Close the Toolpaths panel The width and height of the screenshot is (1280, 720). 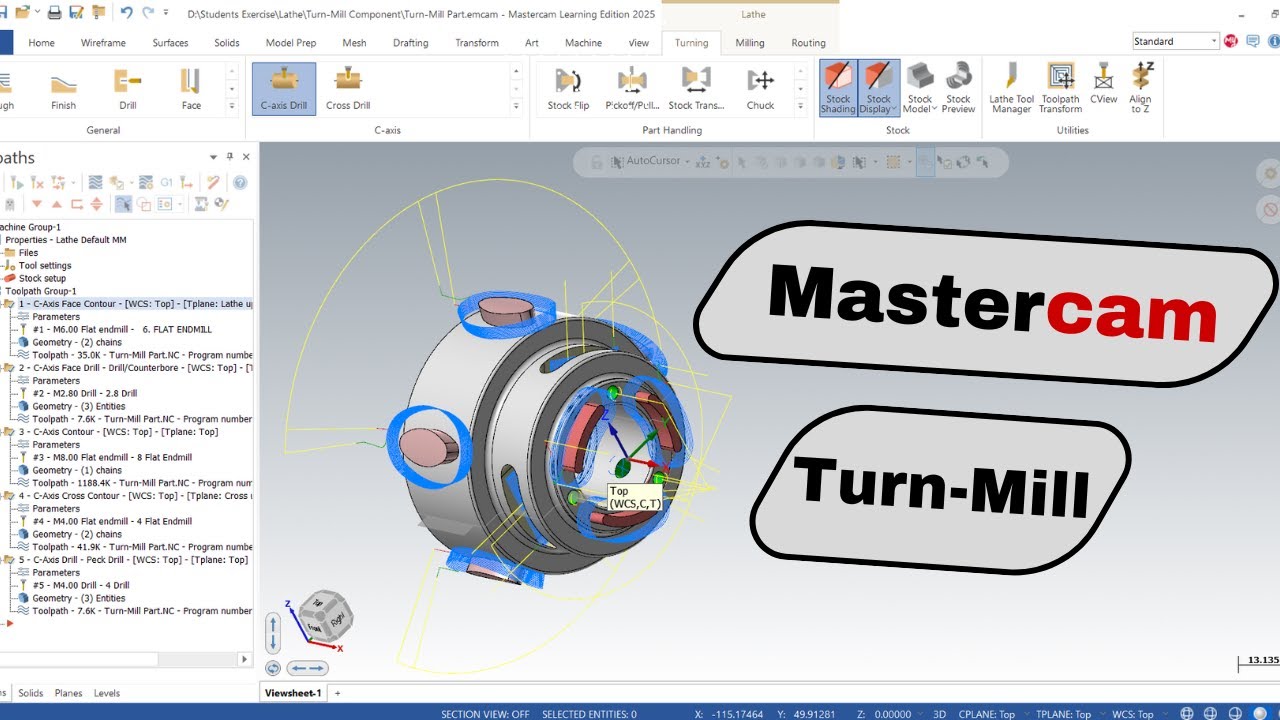pyautogui.click(x=247, y=157)
